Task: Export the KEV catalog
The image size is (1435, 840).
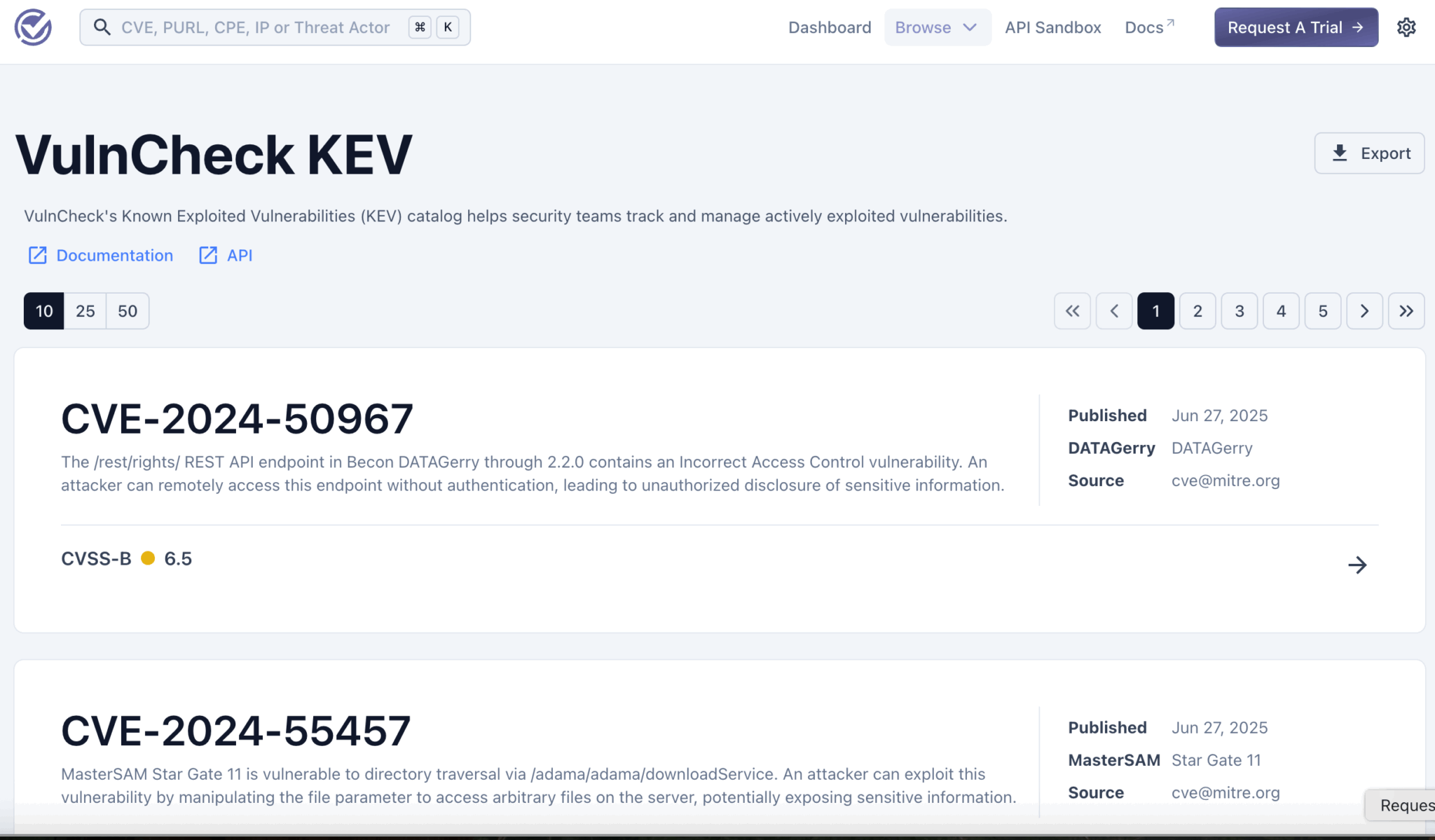Action: tap(1369, 153)
